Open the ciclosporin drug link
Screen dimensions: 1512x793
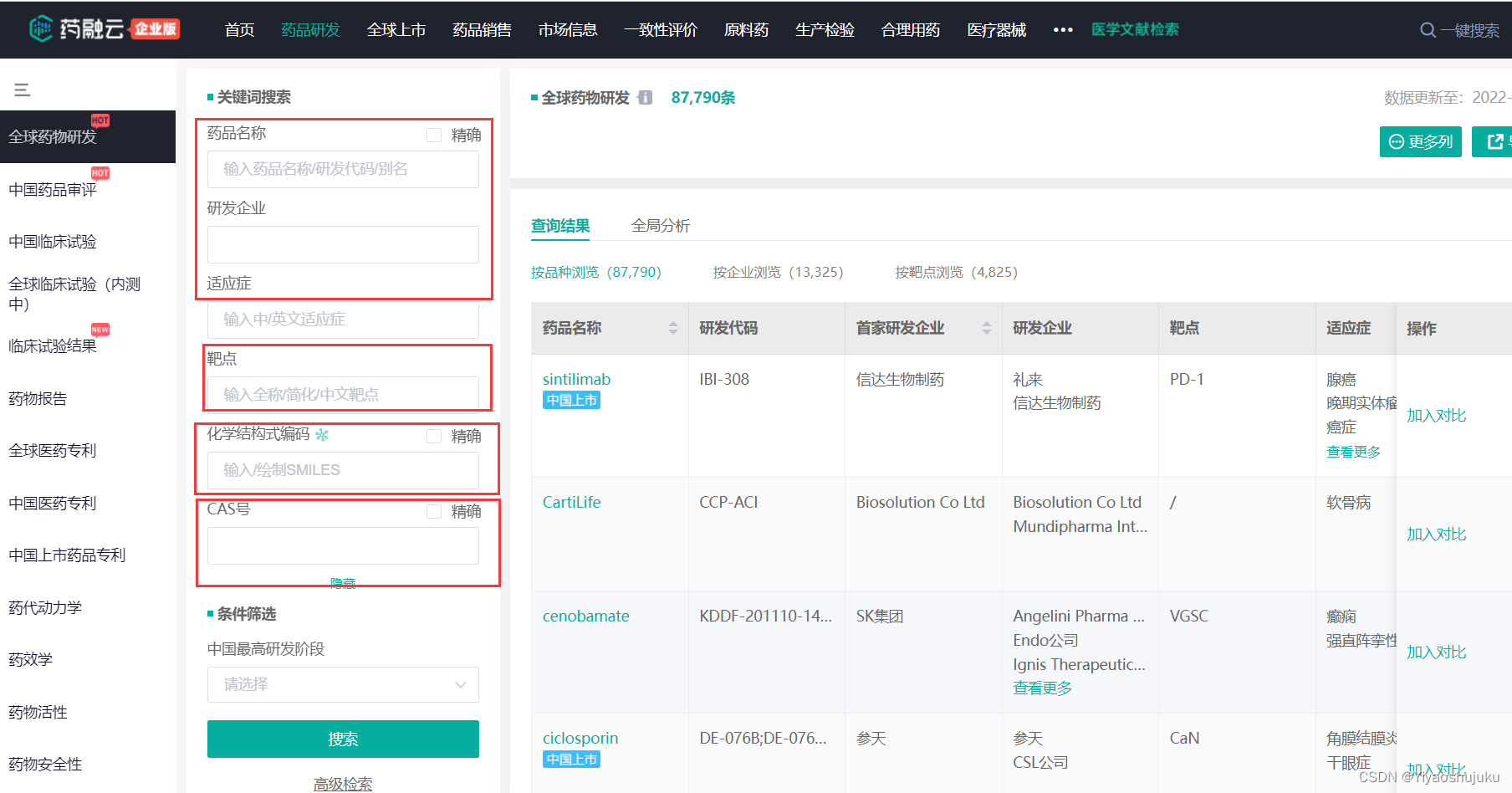pos(580,739)
